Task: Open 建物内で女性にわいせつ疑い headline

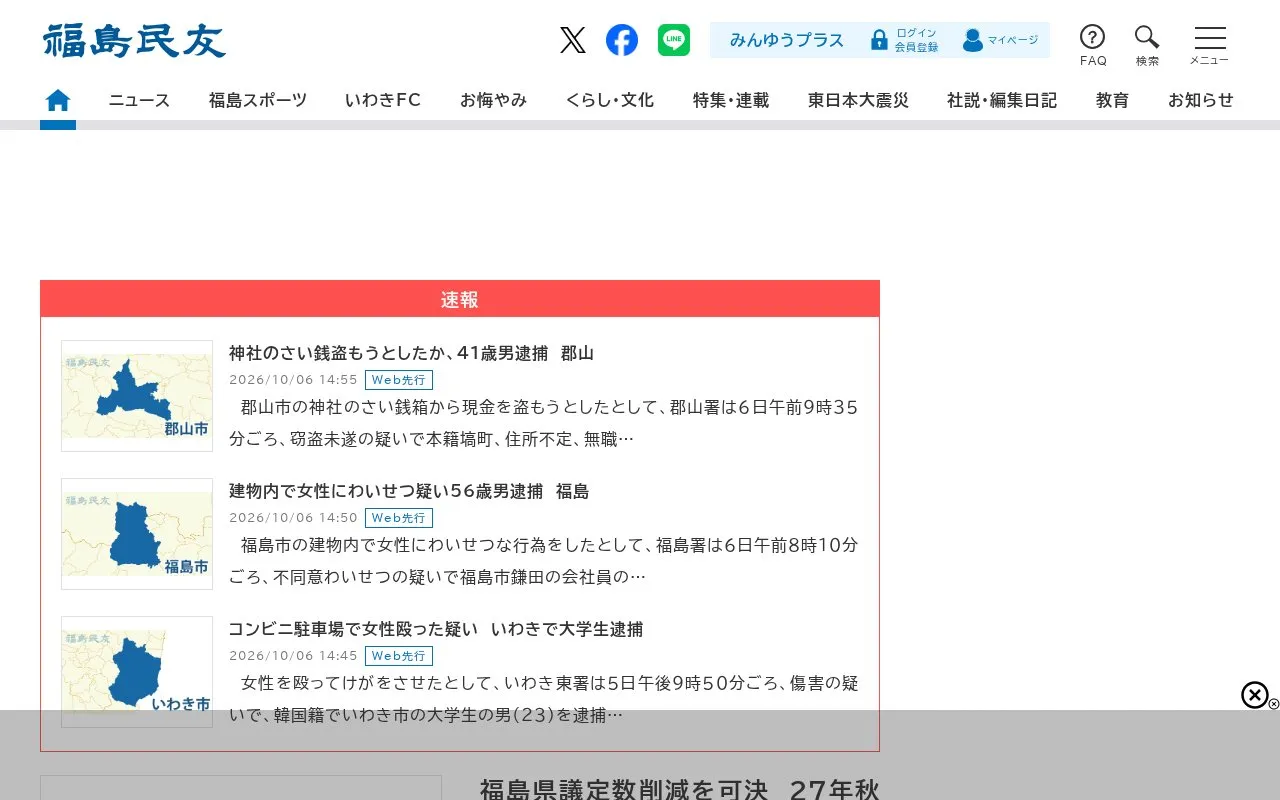Action: coord(409,491)
